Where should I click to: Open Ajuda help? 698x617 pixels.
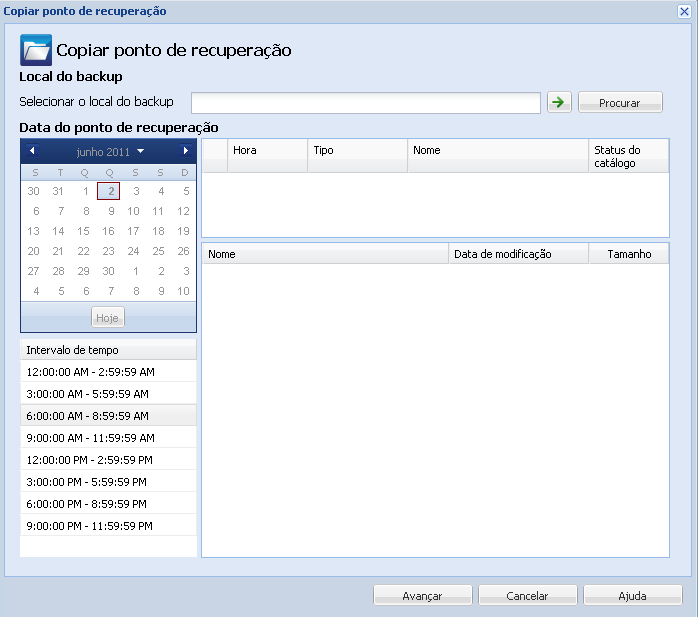pyautogui.click(x=633, y=595)
